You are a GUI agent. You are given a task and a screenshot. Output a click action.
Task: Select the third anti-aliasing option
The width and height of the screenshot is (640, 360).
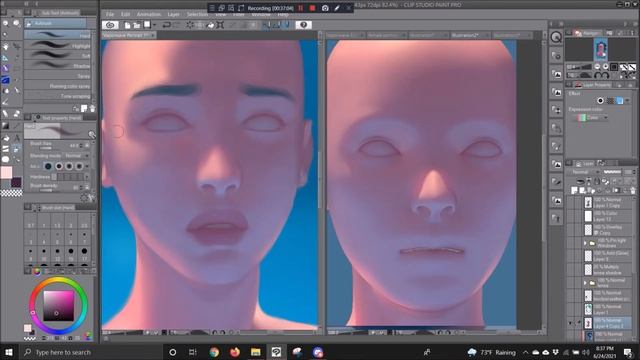pyautogui.click(x=69, y=166)
